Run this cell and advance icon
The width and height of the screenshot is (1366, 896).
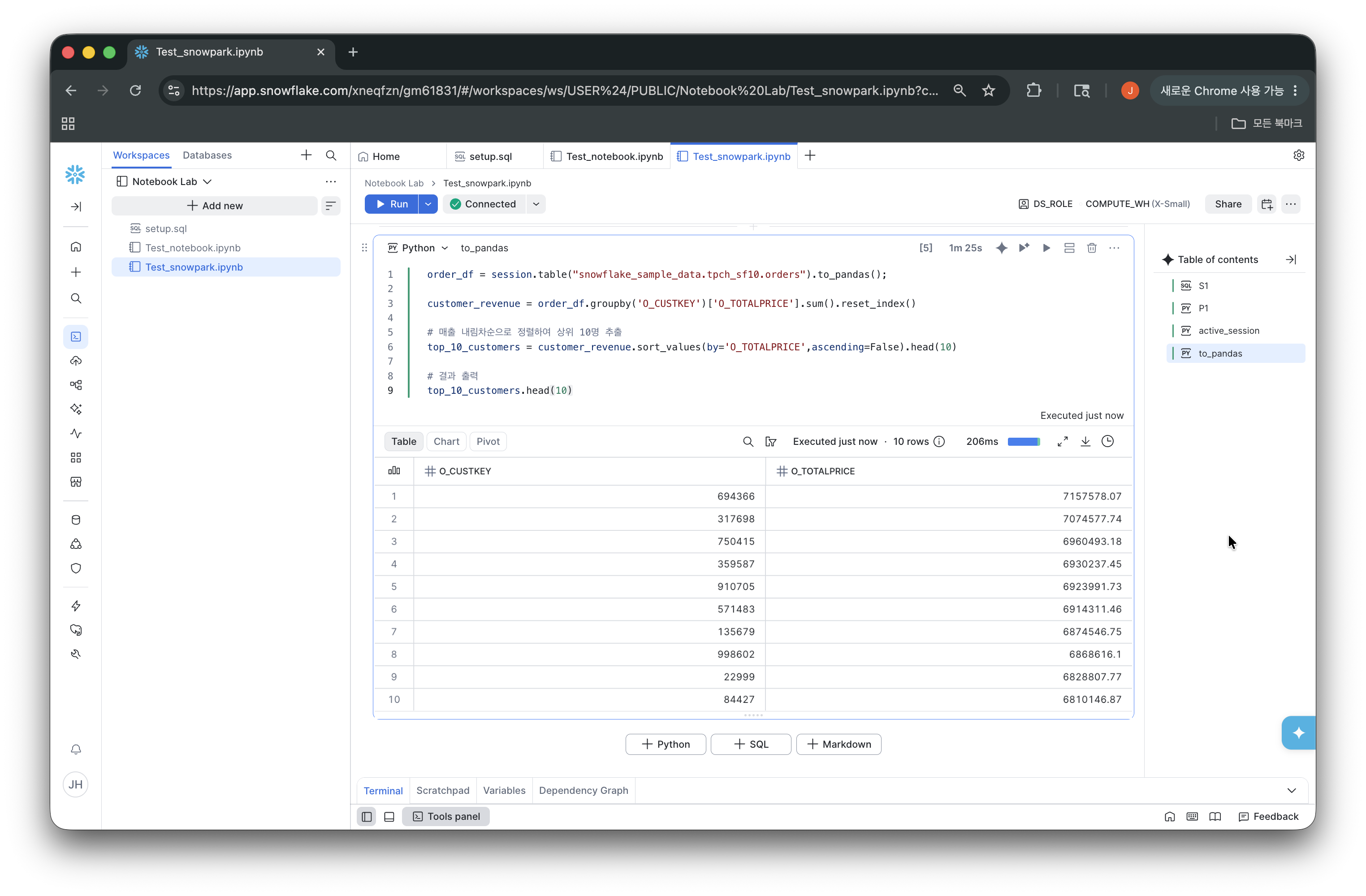[x=1024, y=248]
